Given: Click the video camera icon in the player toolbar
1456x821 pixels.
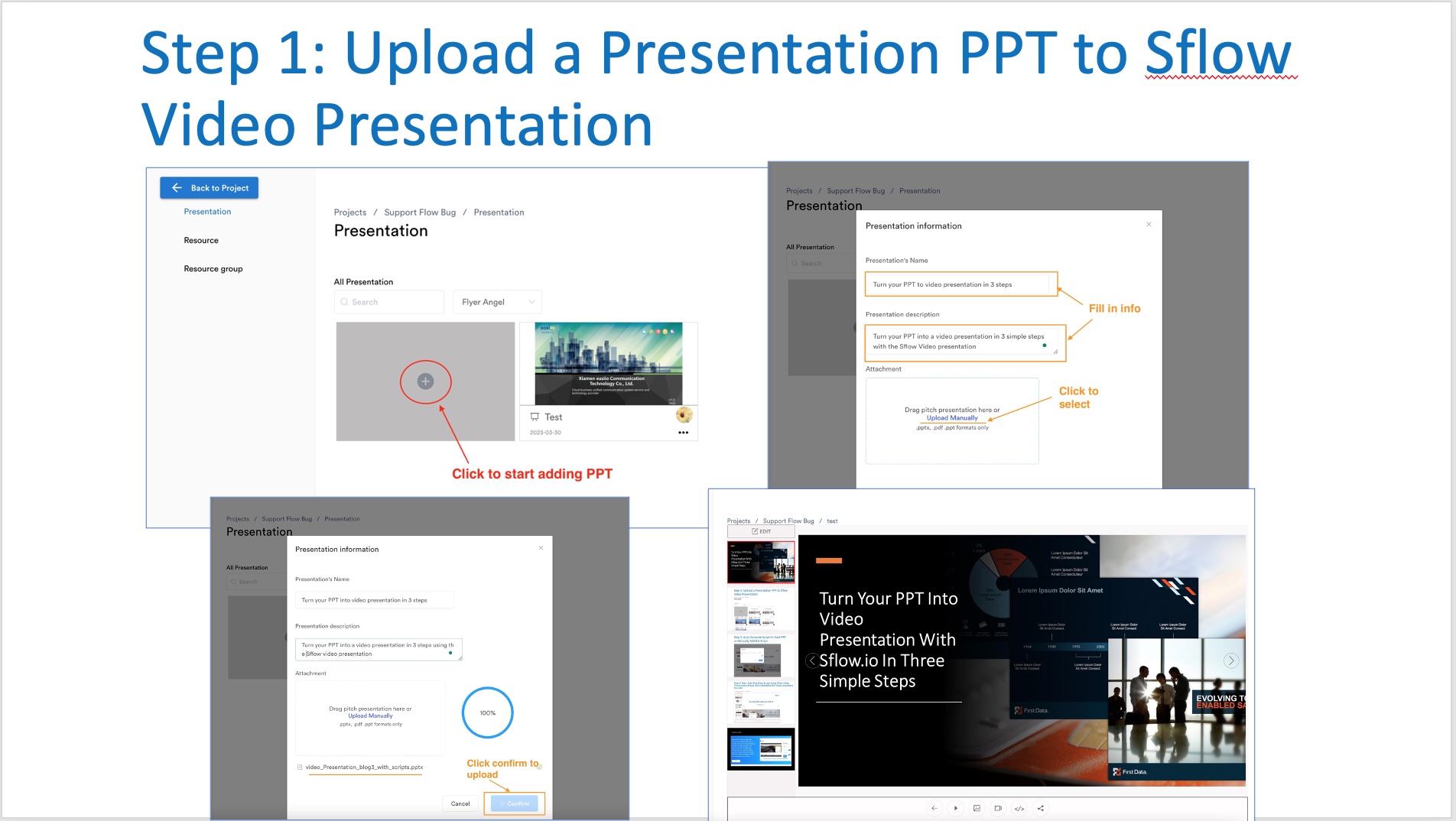Looking at the screenshot, I should [x=997, y=807].
